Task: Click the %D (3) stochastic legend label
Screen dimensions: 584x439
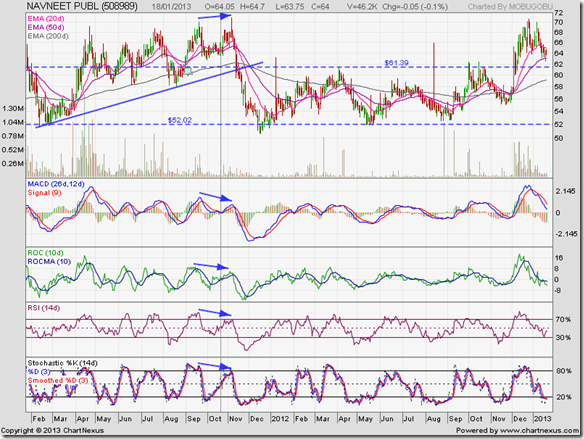Action: [x=39, y=372]
